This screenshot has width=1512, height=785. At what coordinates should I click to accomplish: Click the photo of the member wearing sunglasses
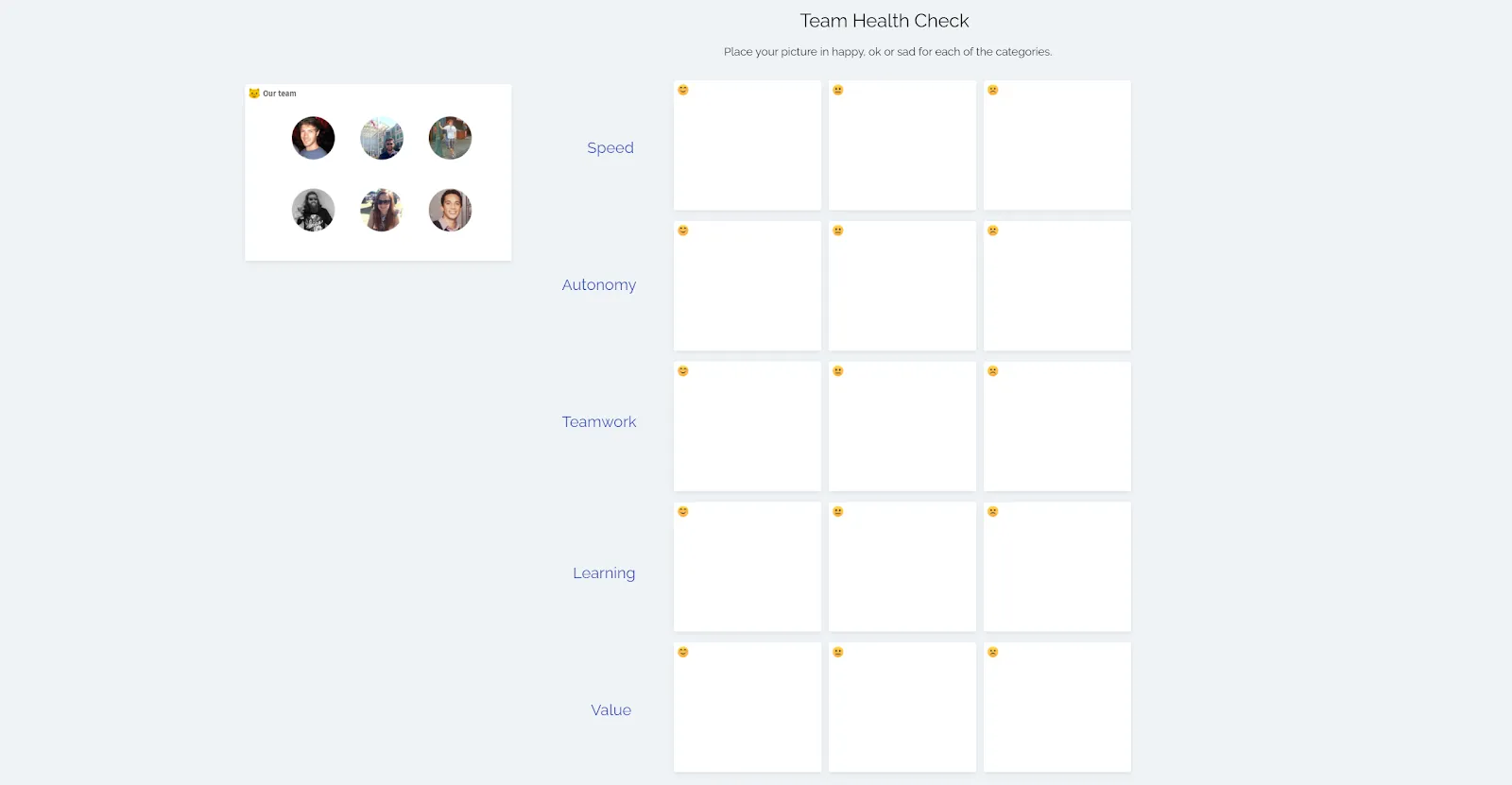coord(381,210)
